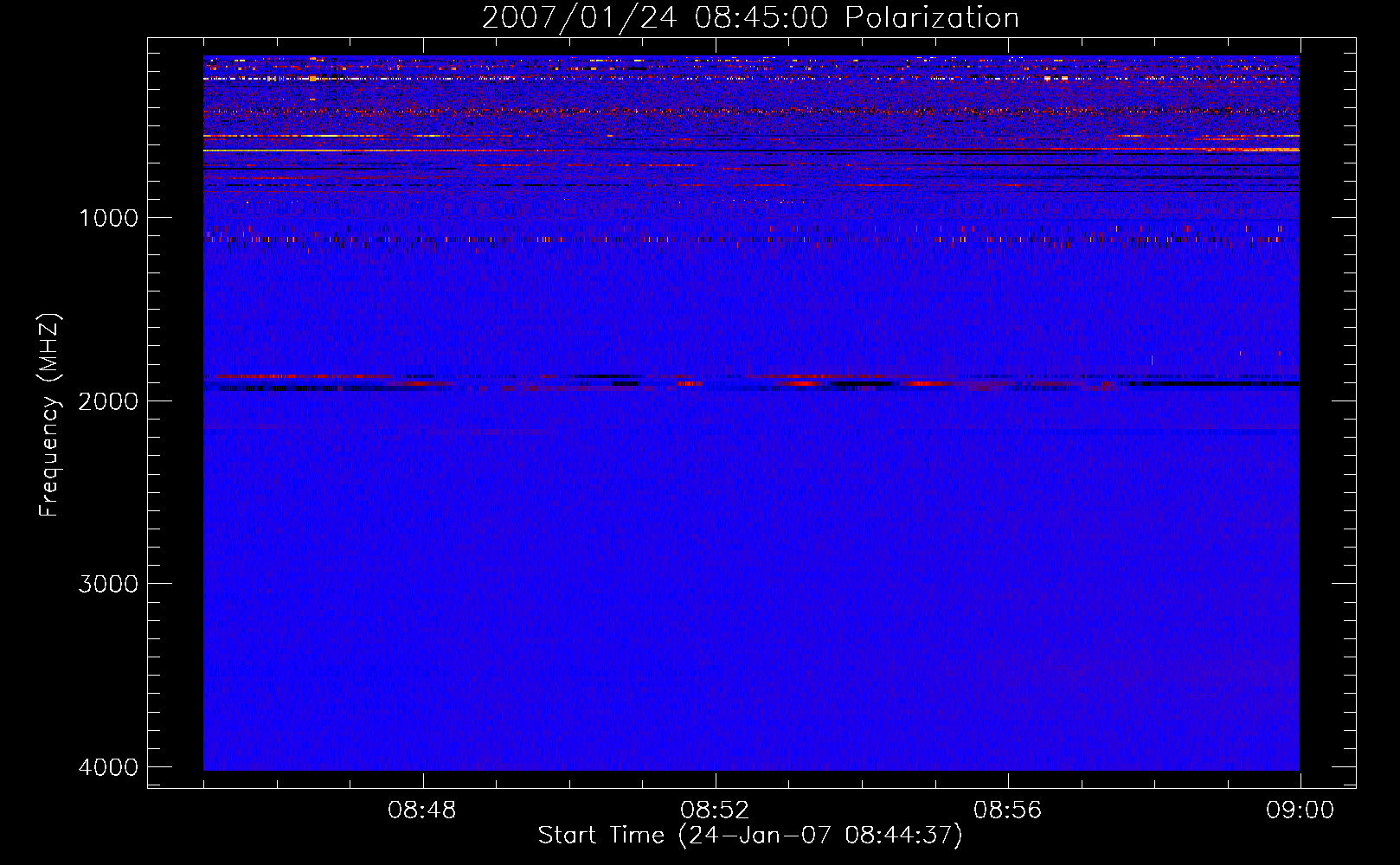Click the 'Frequency (MHZ)' axis label
Image resolution: width=1400 pixels, height=865 pixels.
tap(49, 415)
